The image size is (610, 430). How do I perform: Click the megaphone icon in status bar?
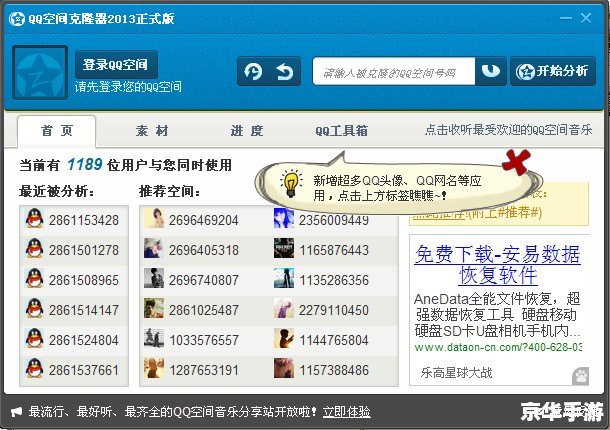(17, 412)
